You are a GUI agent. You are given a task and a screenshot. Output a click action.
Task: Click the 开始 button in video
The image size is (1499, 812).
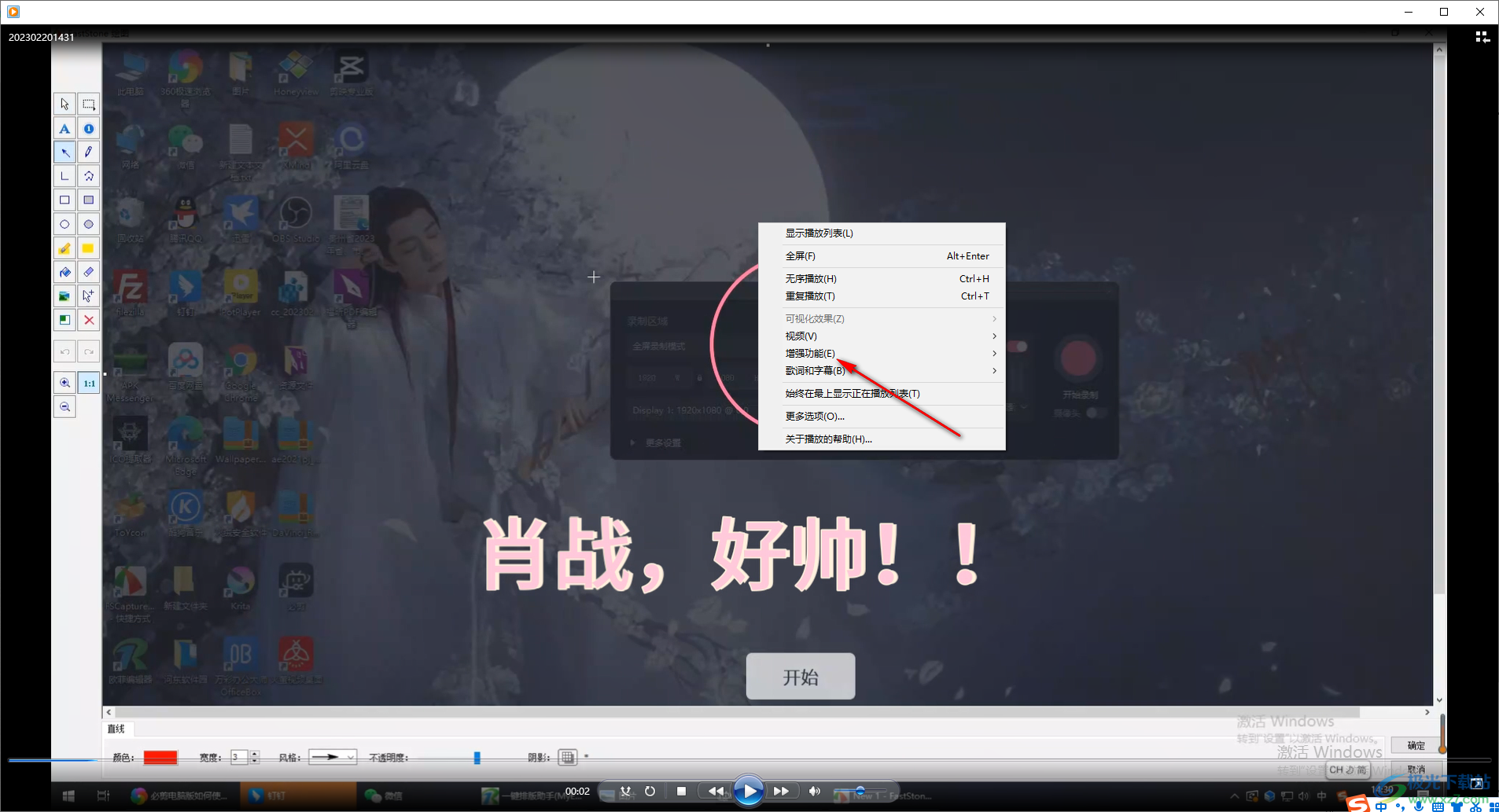tap(801, 677)
